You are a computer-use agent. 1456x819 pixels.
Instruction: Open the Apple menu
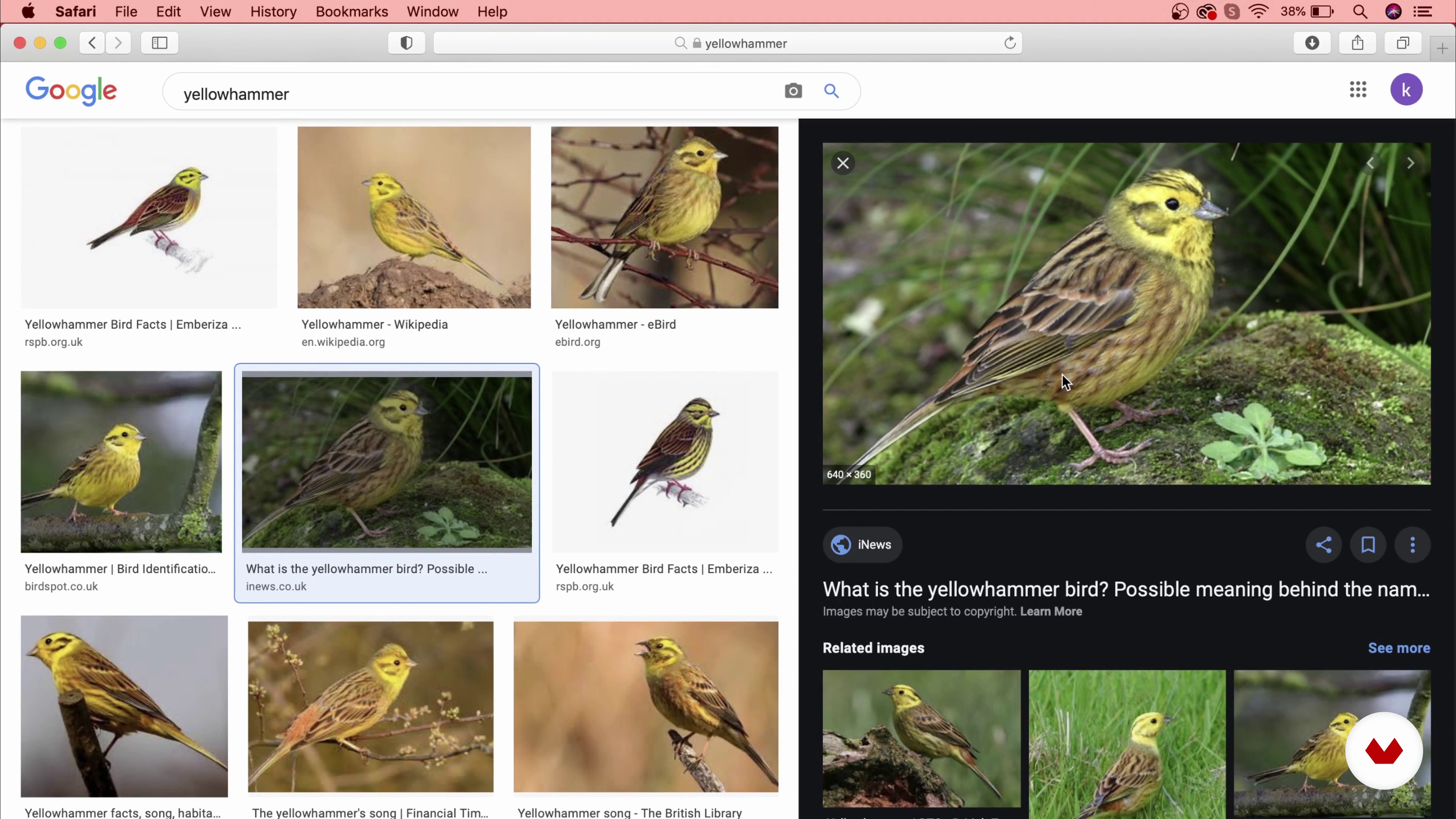(28, 11)
